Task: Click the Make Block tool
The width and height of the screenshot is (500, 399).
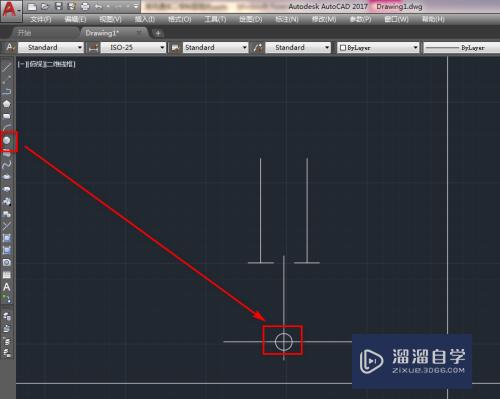Action: (x=7, y=214)
